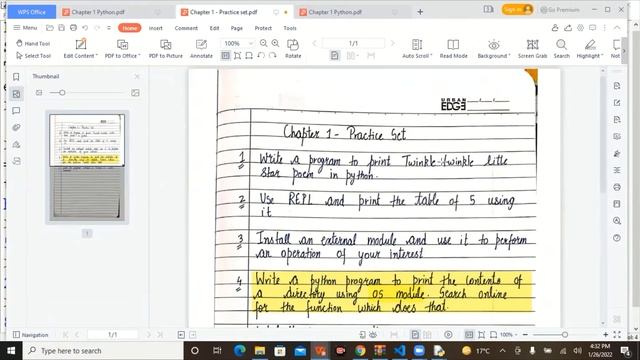Image resolution: width=640 pixels, height=360 pixels.
Task: Click zoom plus in status bar
Action: [606, 335]
